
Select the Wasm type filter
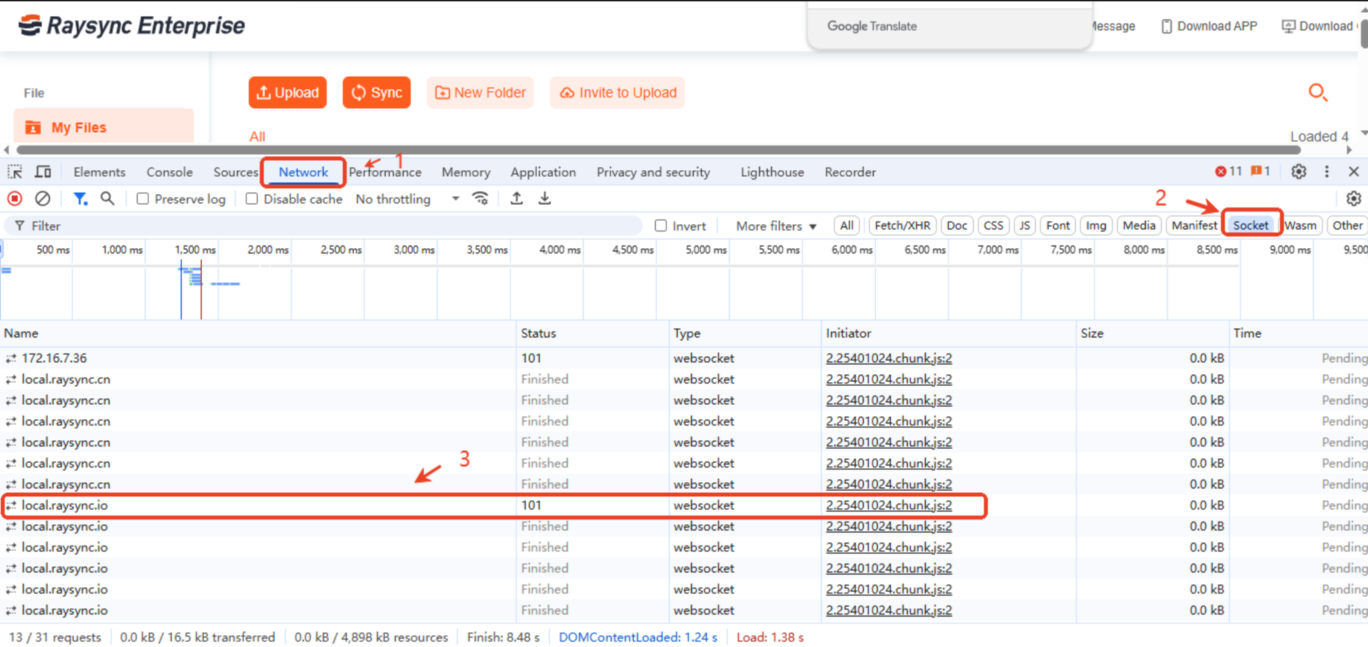tap(1300, 226)
